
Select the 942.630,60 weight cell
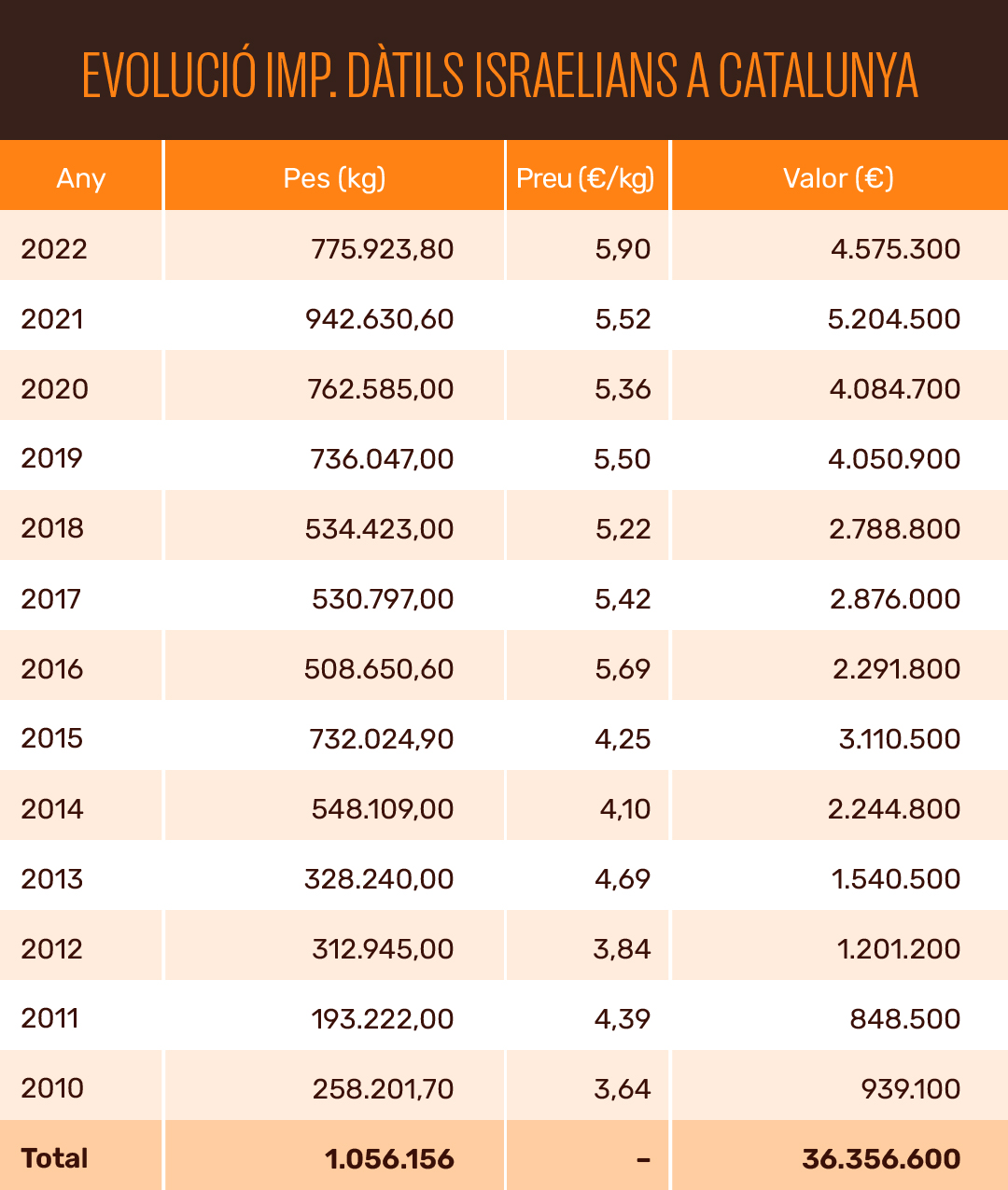point(379,319)
